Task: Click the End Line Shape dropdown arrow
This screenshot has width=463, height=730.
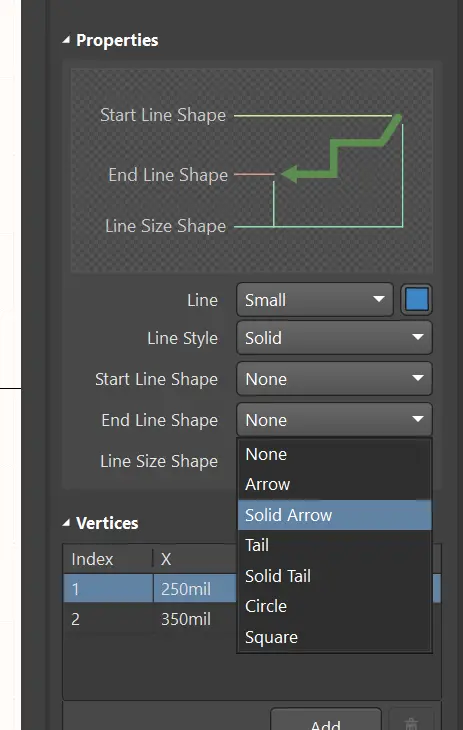Action: coord(418,419)
